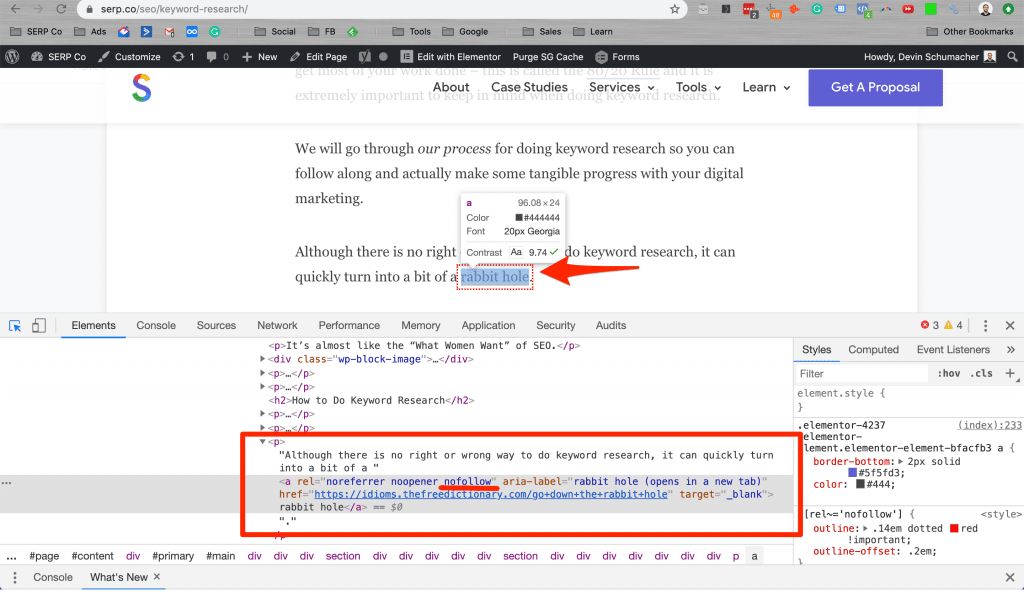Viewport: 1024px width, 604px height.
Task: Add a new style rule with plus
Action: pyautogui.click(x=1010, y=374)
